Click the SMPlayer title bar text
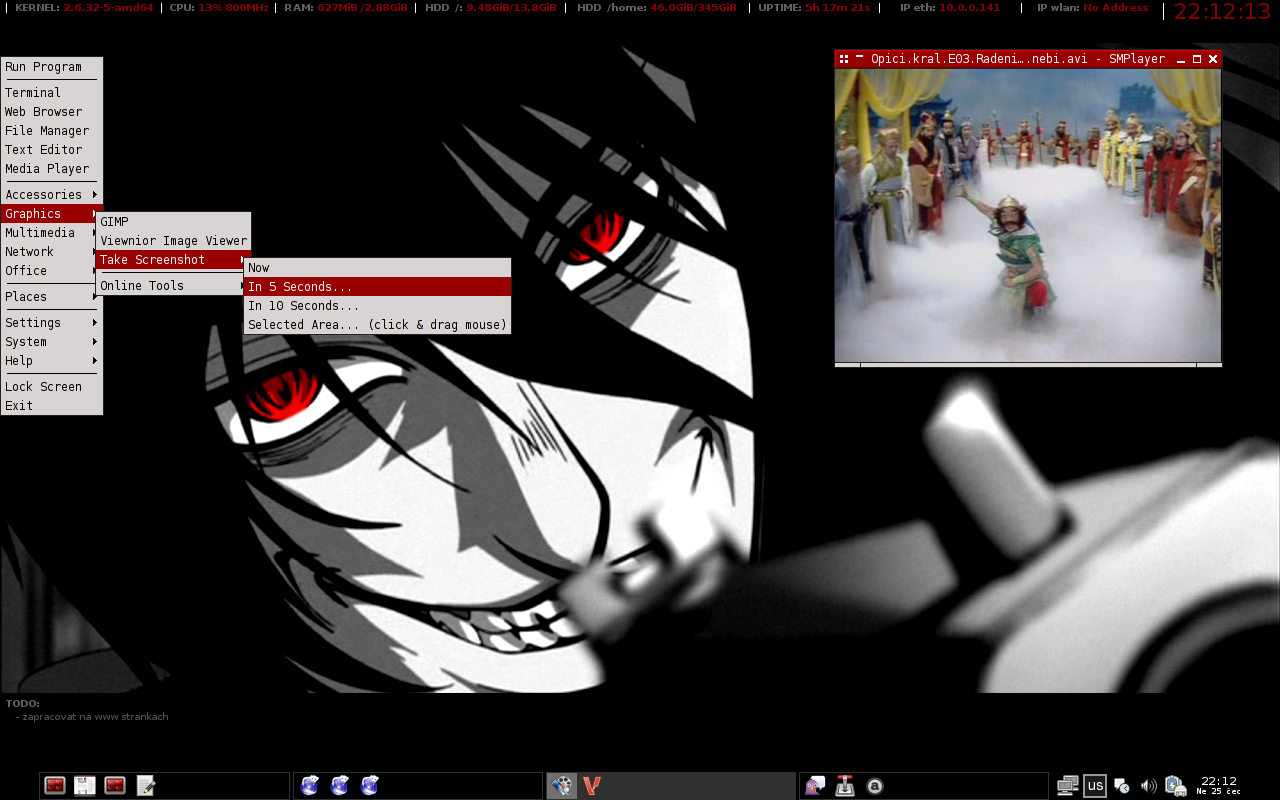This screenshot has height=800, width=1280. pos(1018,59)
